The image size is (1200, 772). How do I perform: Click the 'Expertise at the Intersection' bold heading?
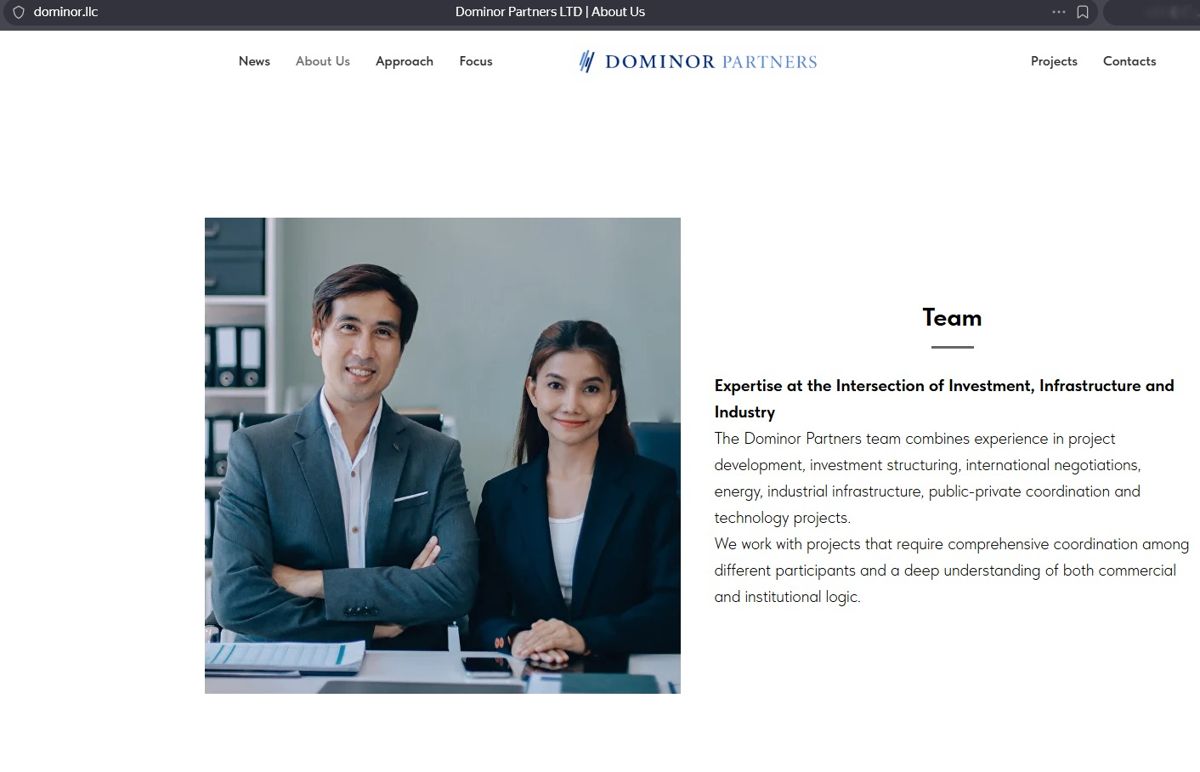tap(944, 398)
